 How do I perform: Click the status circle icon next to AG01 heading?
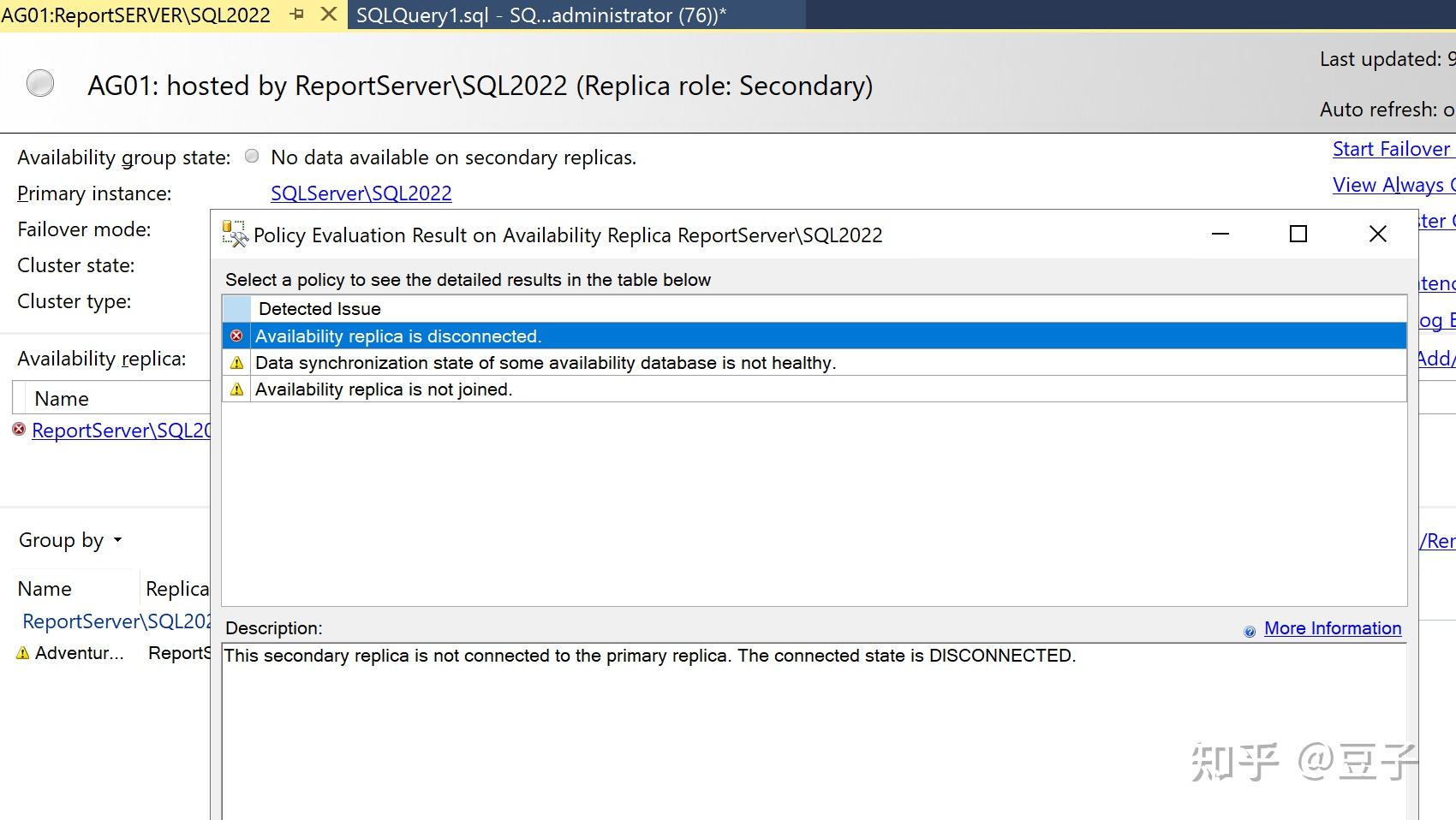[x=39, y=83]
